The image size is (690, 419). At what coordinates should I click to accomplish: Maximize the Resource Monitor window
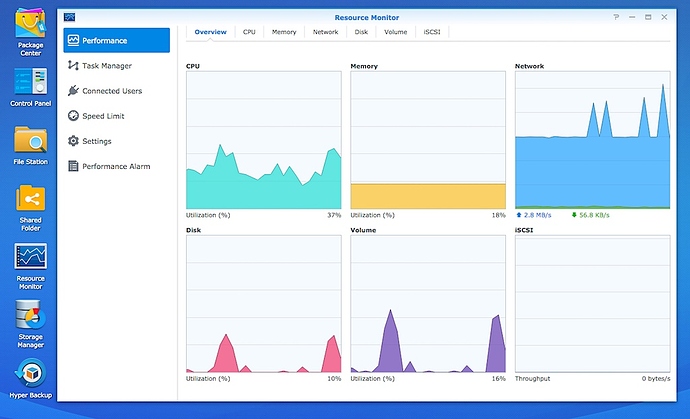(x=648, y=17)
